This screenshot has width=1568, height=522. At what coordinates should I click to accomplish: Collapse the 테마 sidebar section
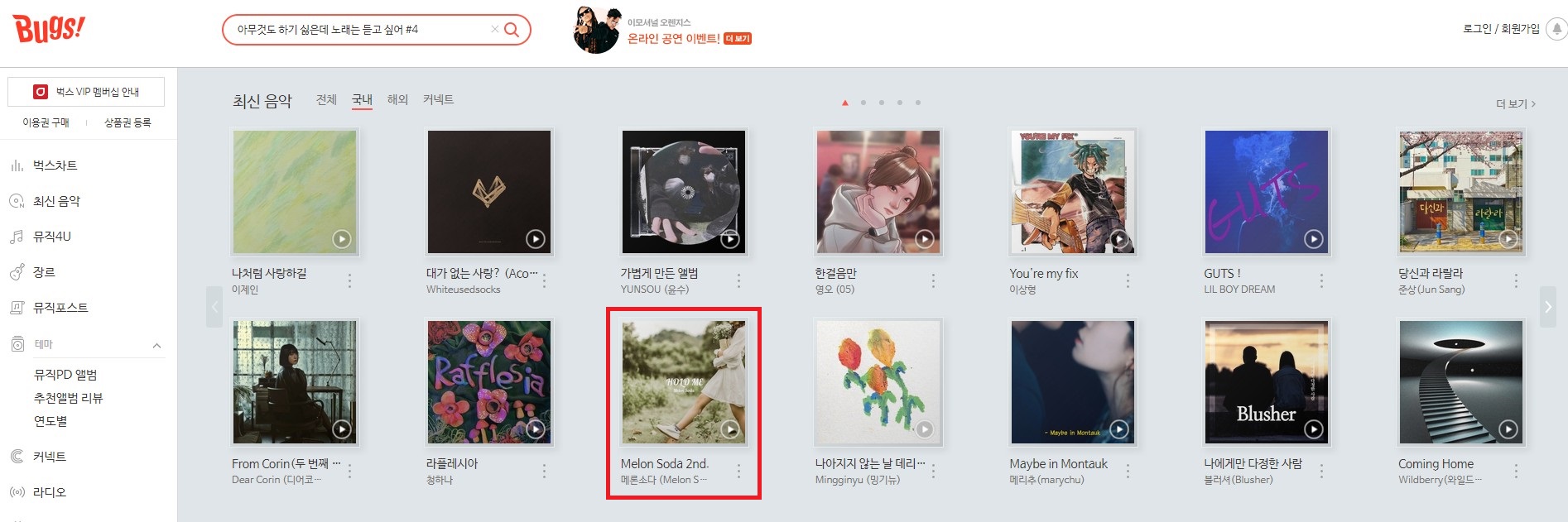tap(156, 345)
